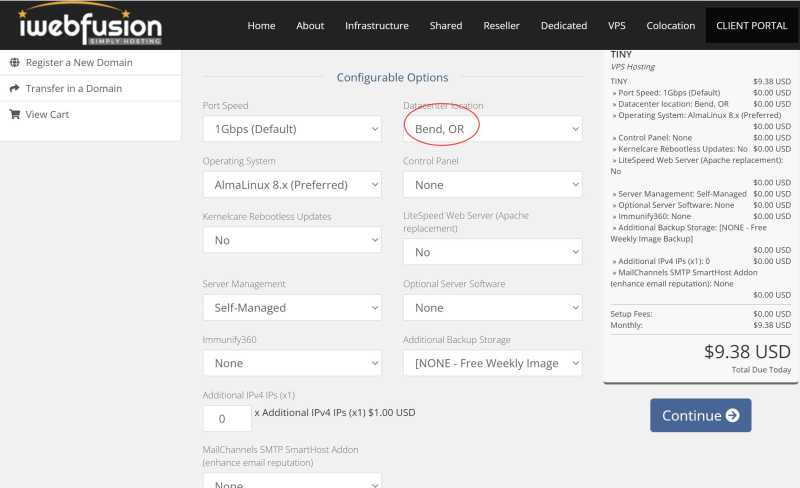Open the Immunify360 dropdown

pyautogui.click(x=292, y=363)
